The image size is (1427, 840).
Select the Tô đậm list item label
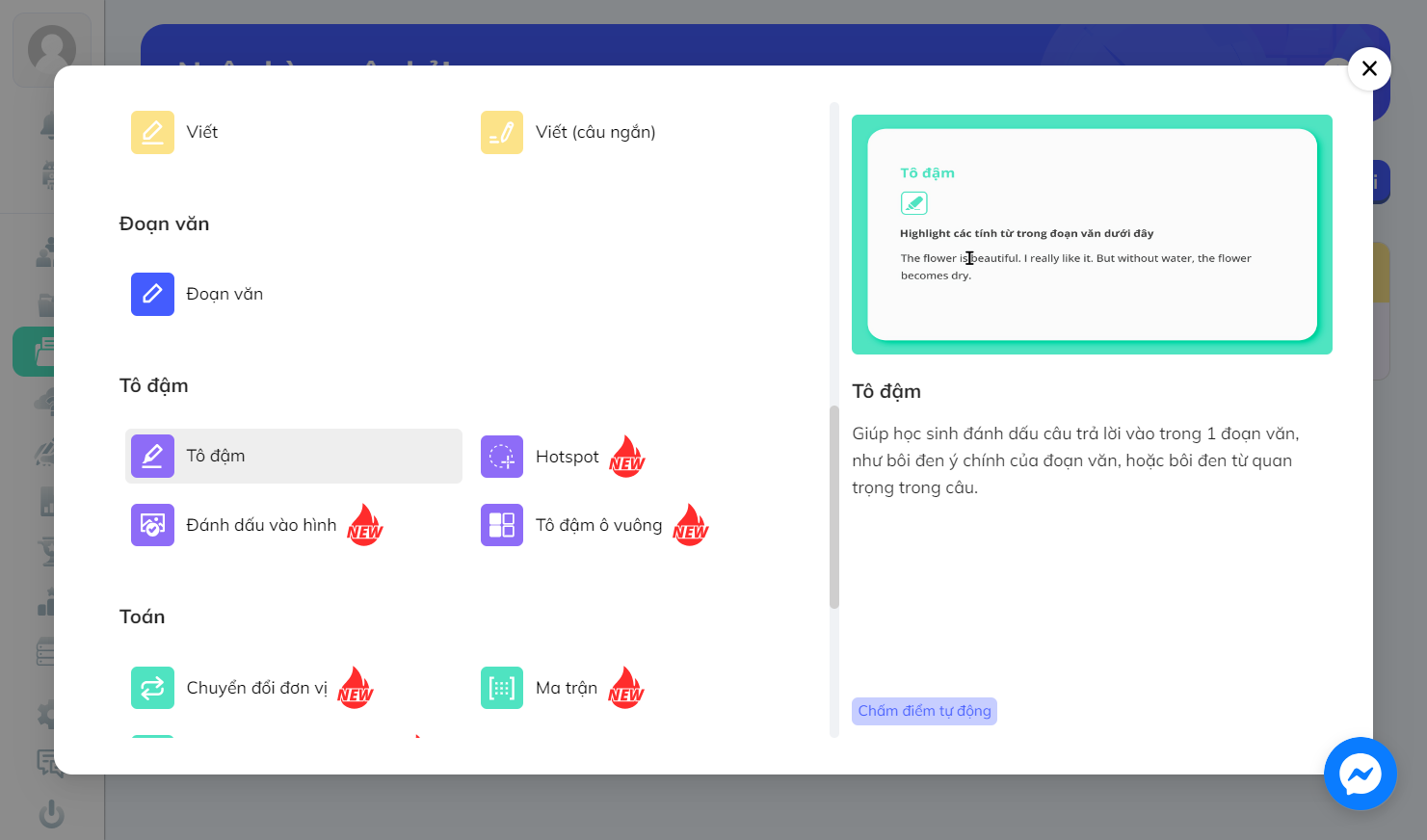(216, 456)
